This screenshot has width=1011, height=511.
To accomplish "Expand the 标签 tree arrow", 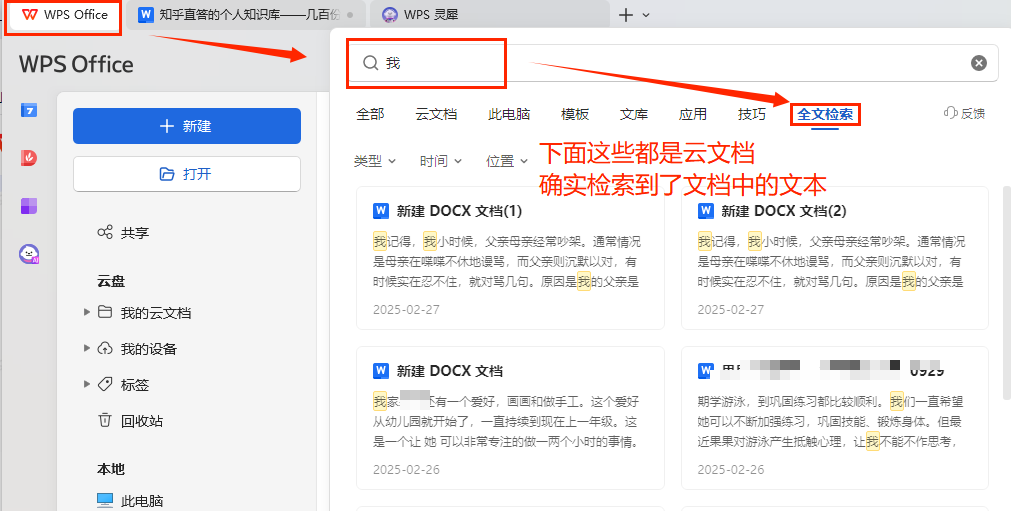I will coord(87,384).
